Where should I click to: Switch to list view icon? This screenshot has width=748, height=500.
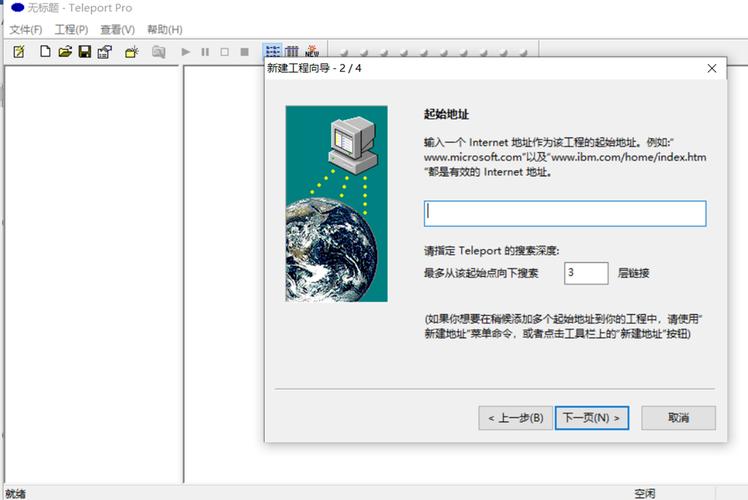(272, 51)
